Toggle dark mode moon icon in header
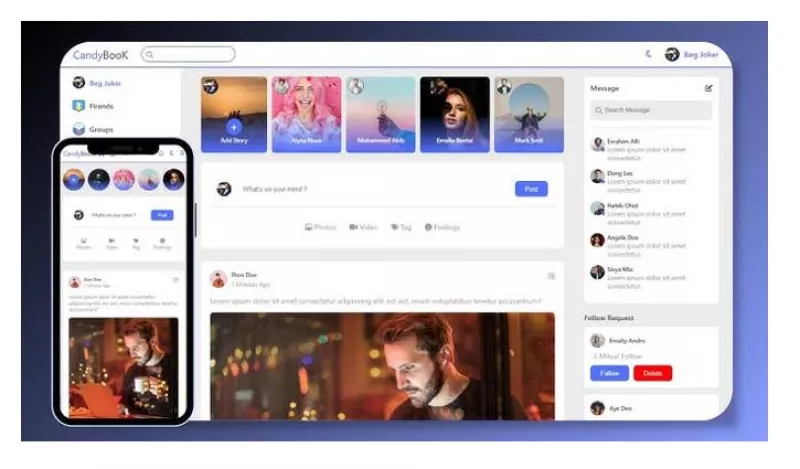 [x=648, y=54]
